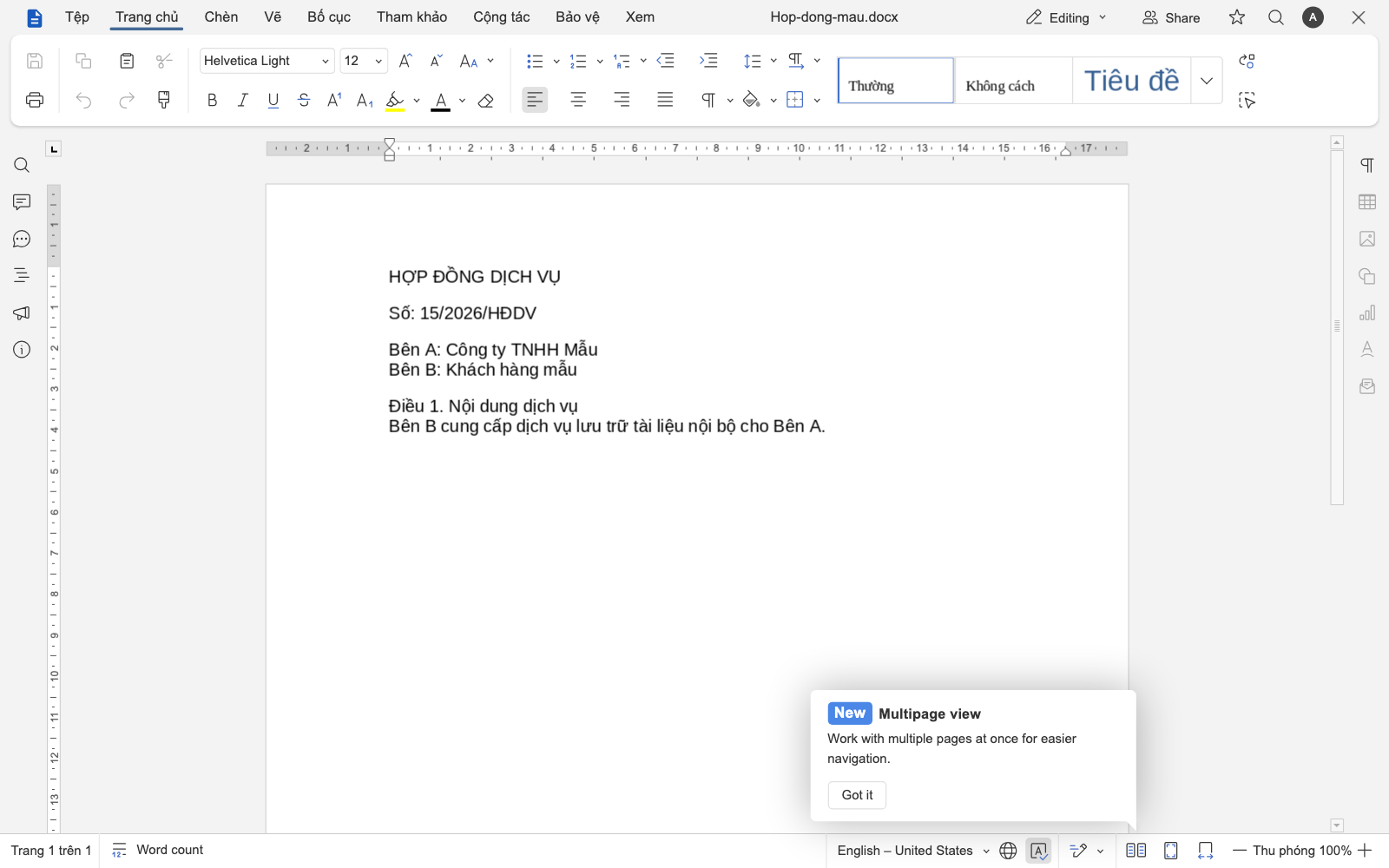
Task: Click the Replace icon in toolbar
Action: (x=1247, y=61)
